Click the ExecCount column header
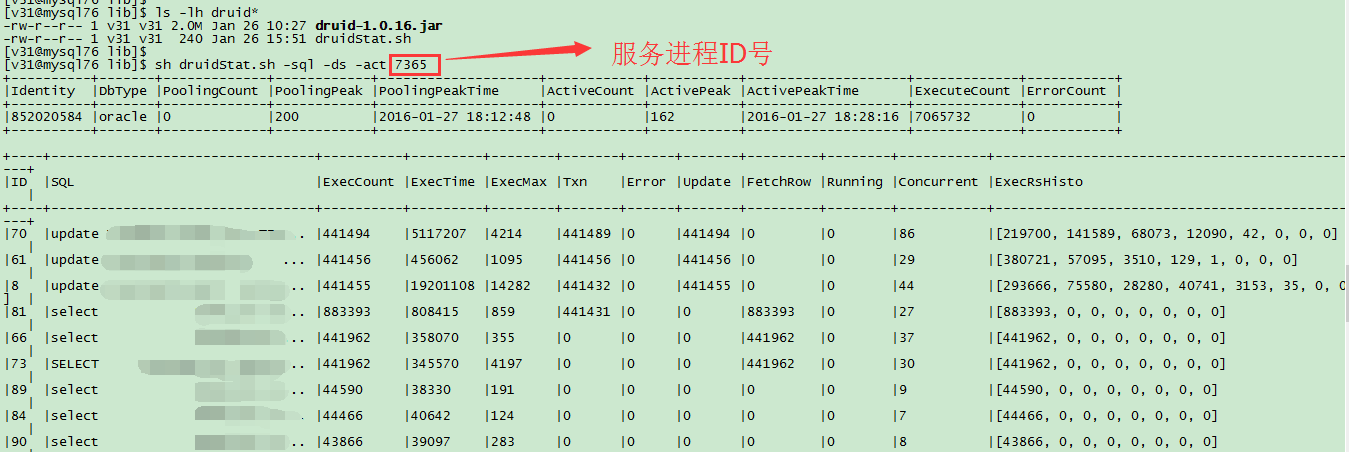This screenshot has width=1349, height=452. click(357, 182)
